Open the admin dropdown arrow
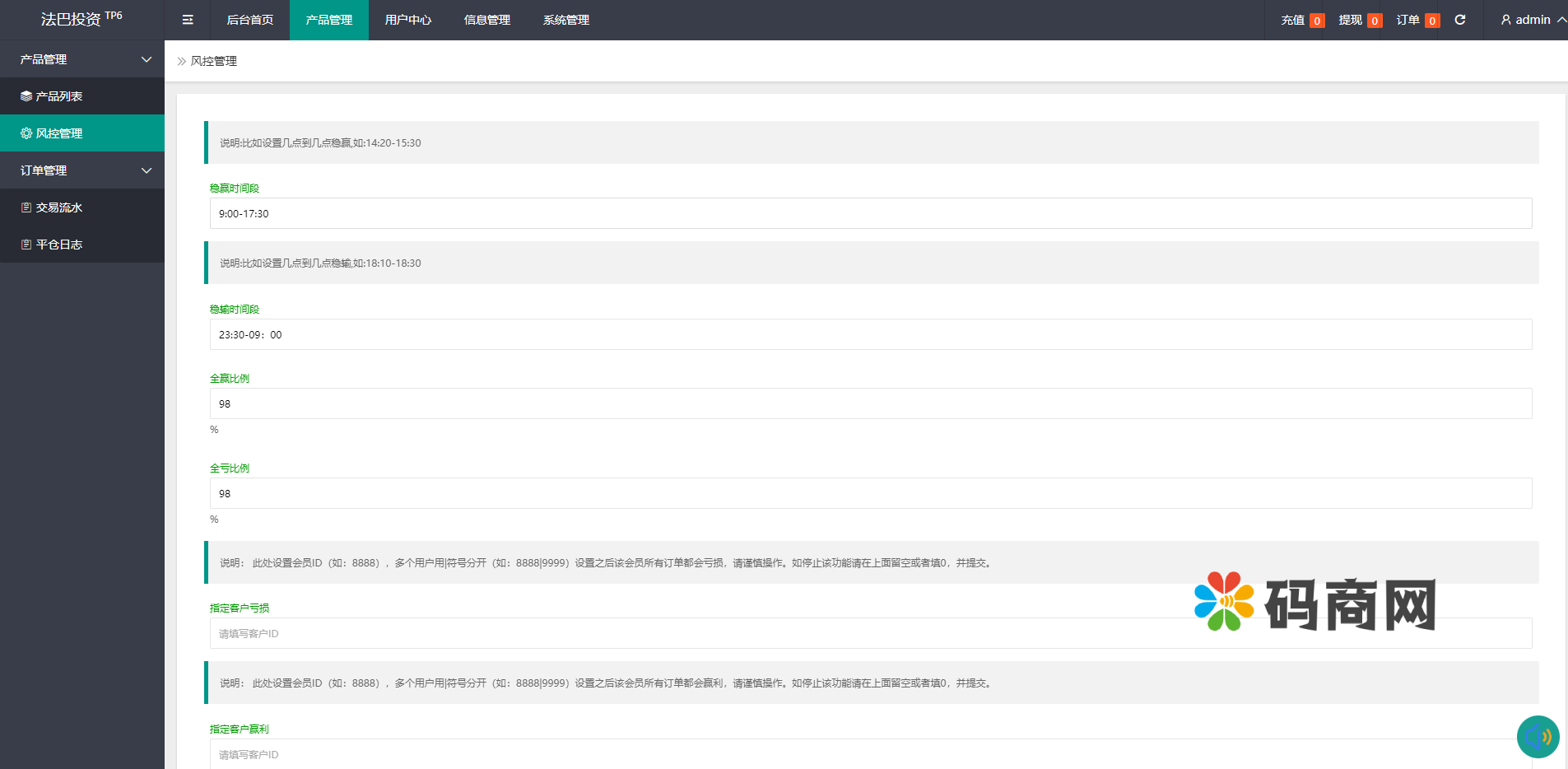The width and height of the screenshot is (1568, 769). [x=1561, y=20]
